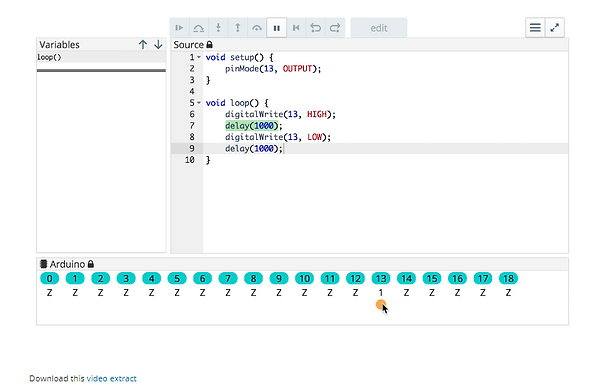
Task: Click Arduino pin 13
Action: pos(381,278)
